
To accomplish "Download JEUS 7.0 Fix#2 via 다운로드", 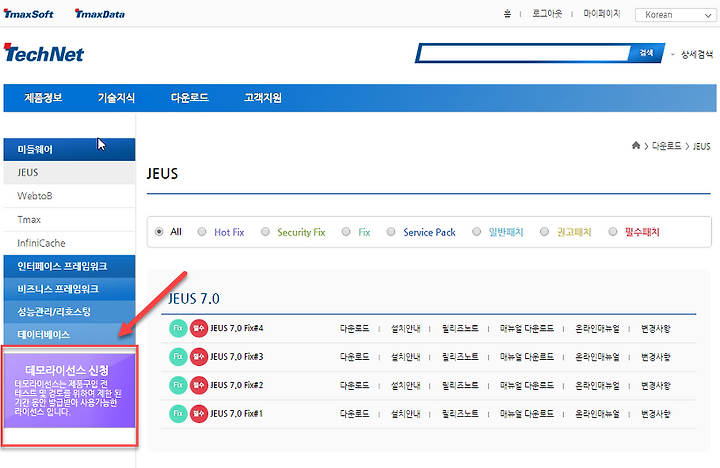I will (x=354, y=385).
